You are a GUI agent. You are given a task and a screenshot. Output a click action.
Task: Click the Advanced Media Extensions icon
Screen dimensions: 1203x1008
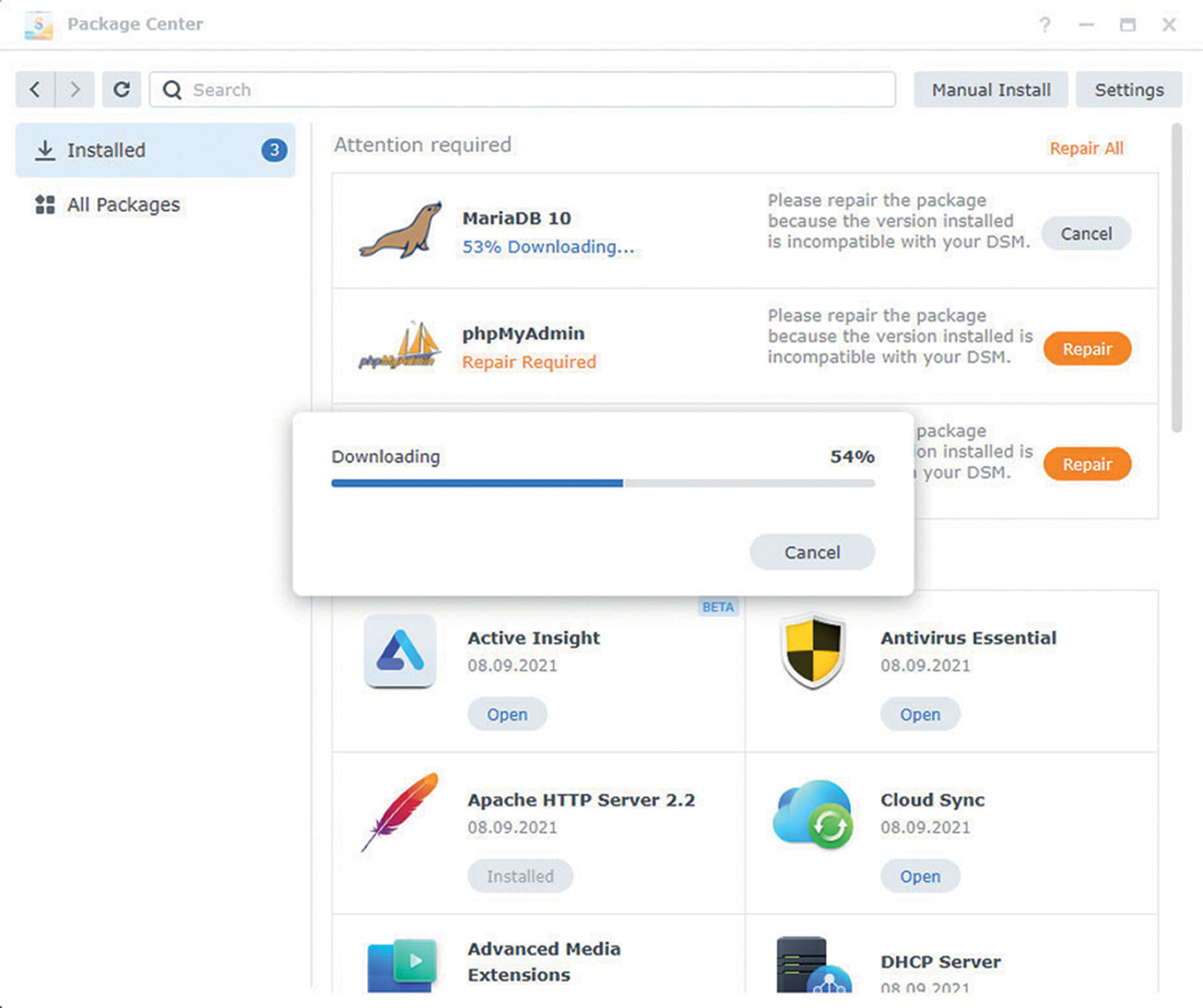tap(401, 964)
